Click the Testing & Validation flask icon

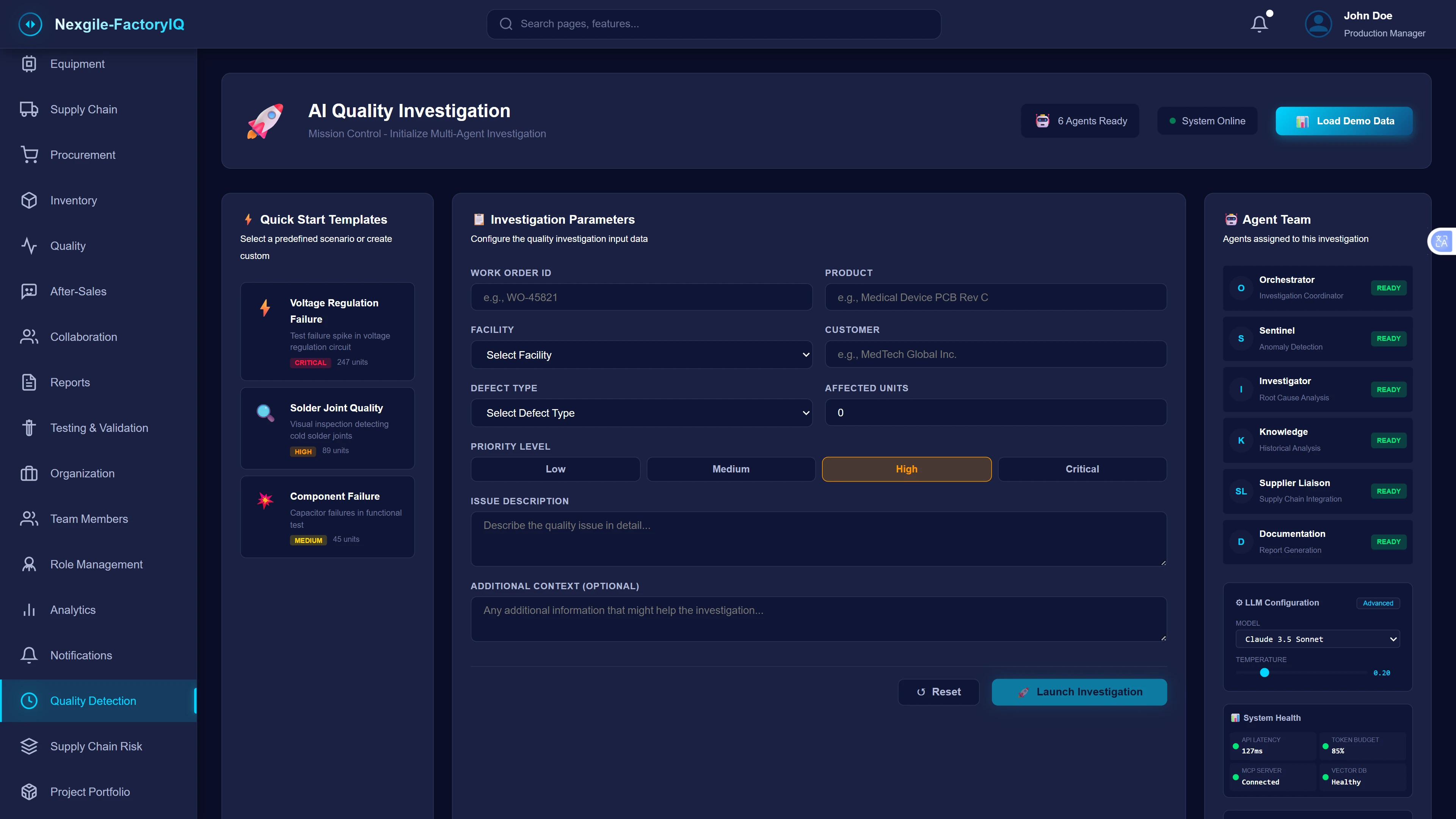[30, 428]
